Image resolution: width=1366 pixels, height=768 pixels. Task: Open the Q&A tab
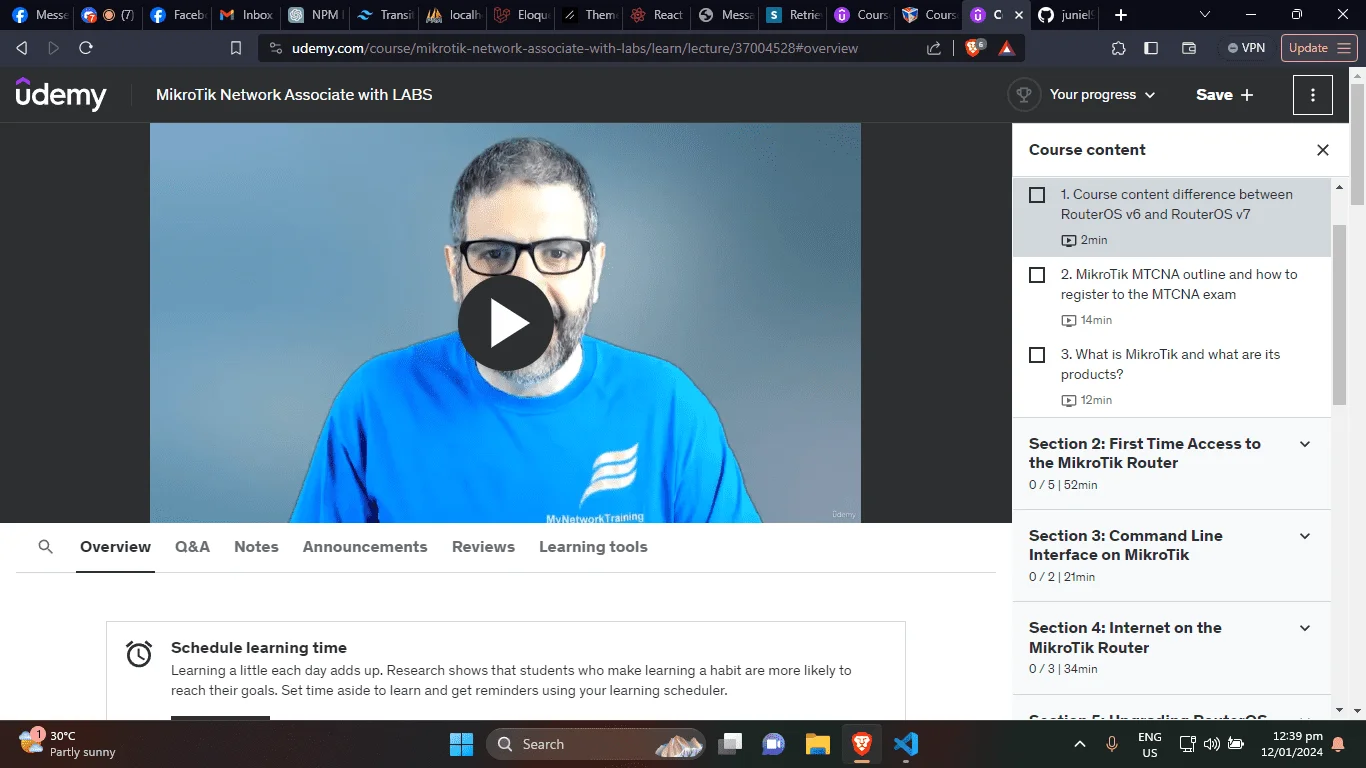(192, 547)
